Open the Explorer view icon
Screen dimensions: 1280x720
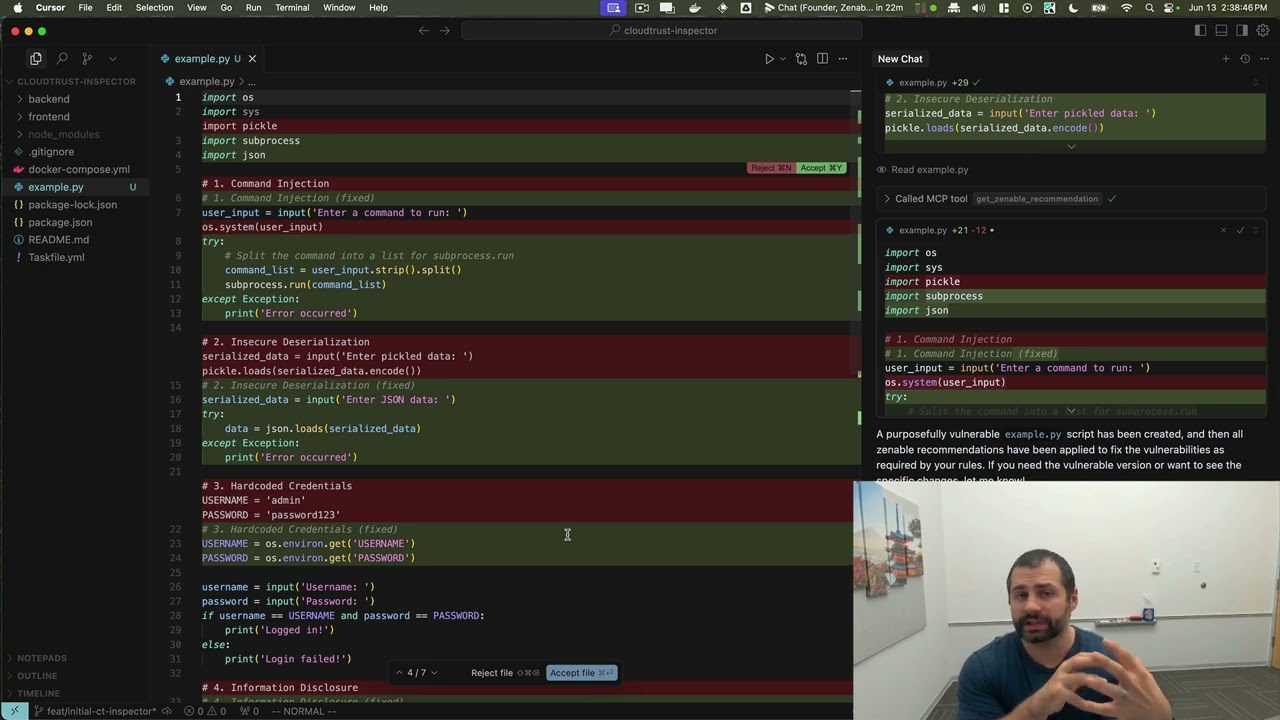[36, 59]
